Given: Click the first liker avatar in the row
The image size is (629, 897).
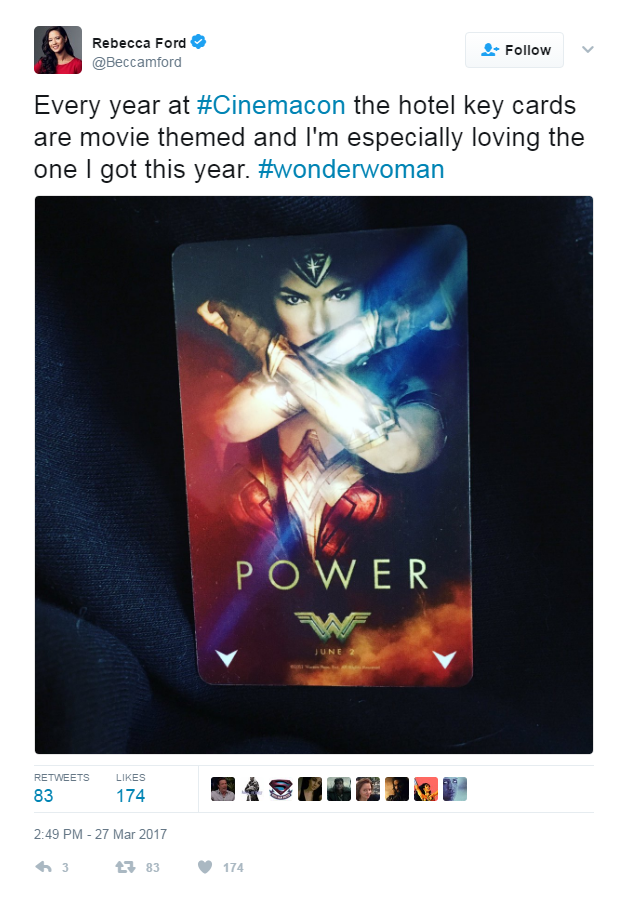Looking at the screenshot, I should 222,789.
